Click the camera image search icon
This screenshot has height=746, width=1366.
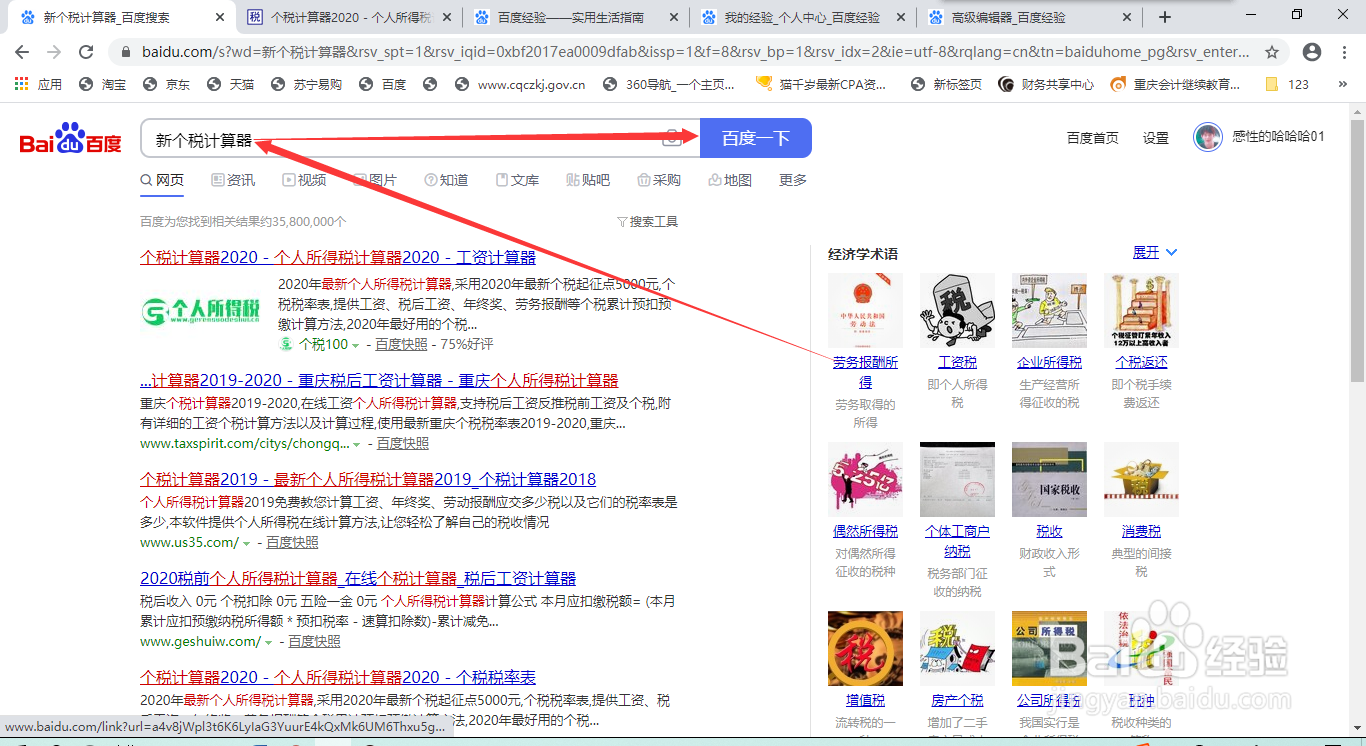click(672, 138)
